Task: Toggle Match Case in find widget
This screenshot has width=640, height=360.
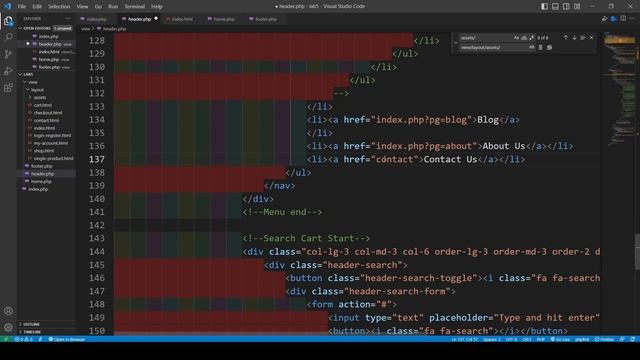Action: coord(516,38)
